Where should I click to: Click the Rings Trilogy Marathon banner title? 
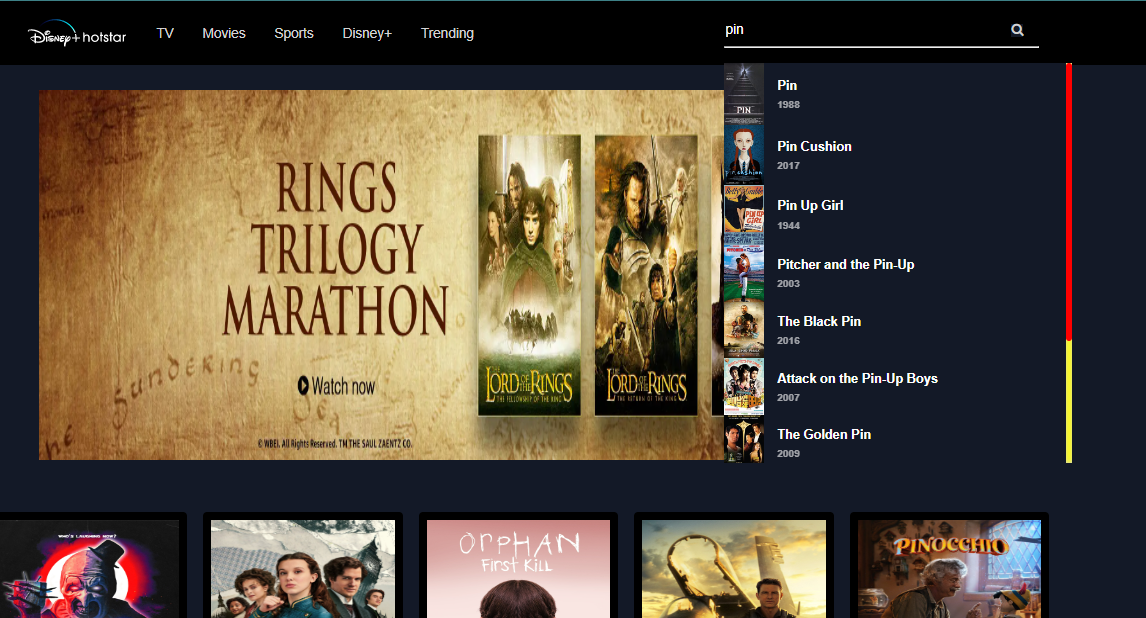(x=336, y=248)
